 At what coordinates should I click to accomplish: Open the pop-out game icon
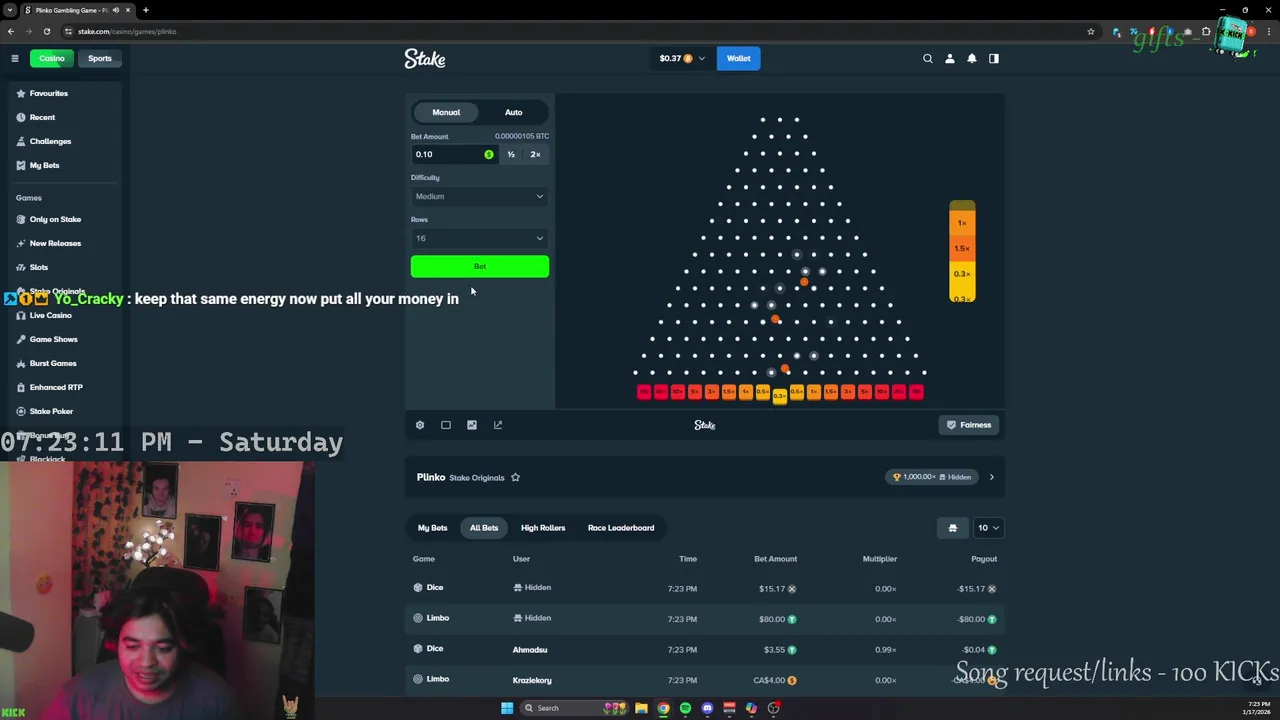click(498, 425)
